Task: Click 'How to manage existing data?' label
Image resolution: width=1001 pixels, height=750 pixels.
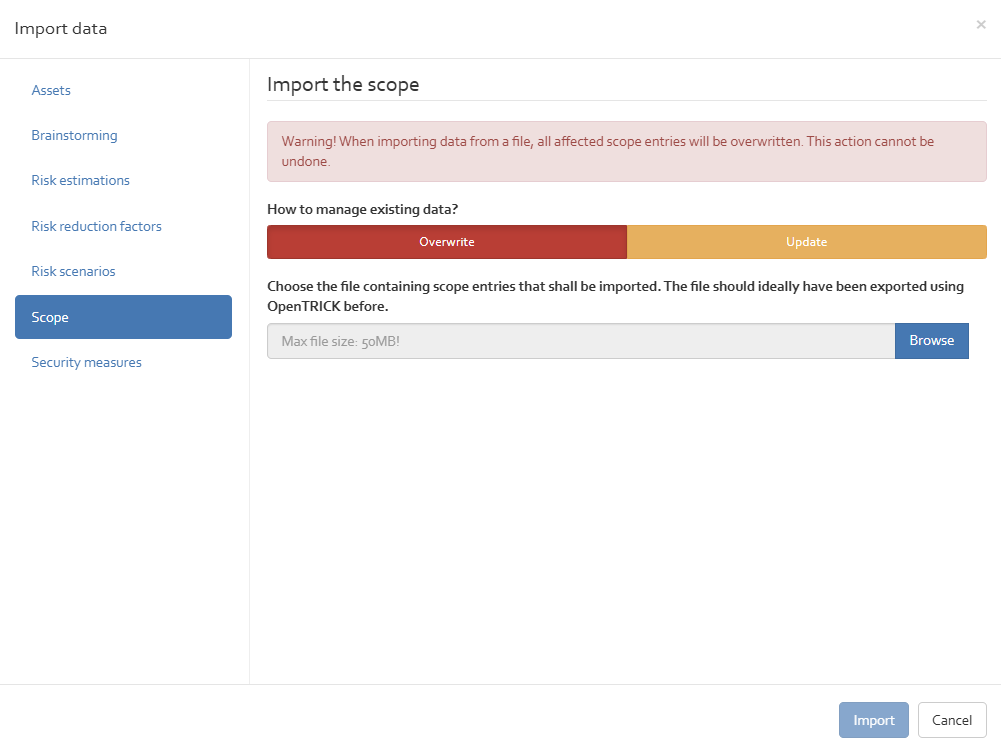Action: pyautogui.click(x=363, y=209)
